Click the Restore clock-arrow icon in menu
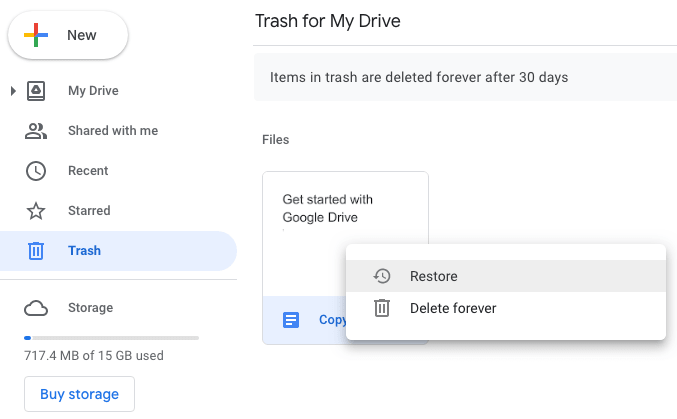The height and width of the screenshot is (419, 677). (x=381, y=277)
